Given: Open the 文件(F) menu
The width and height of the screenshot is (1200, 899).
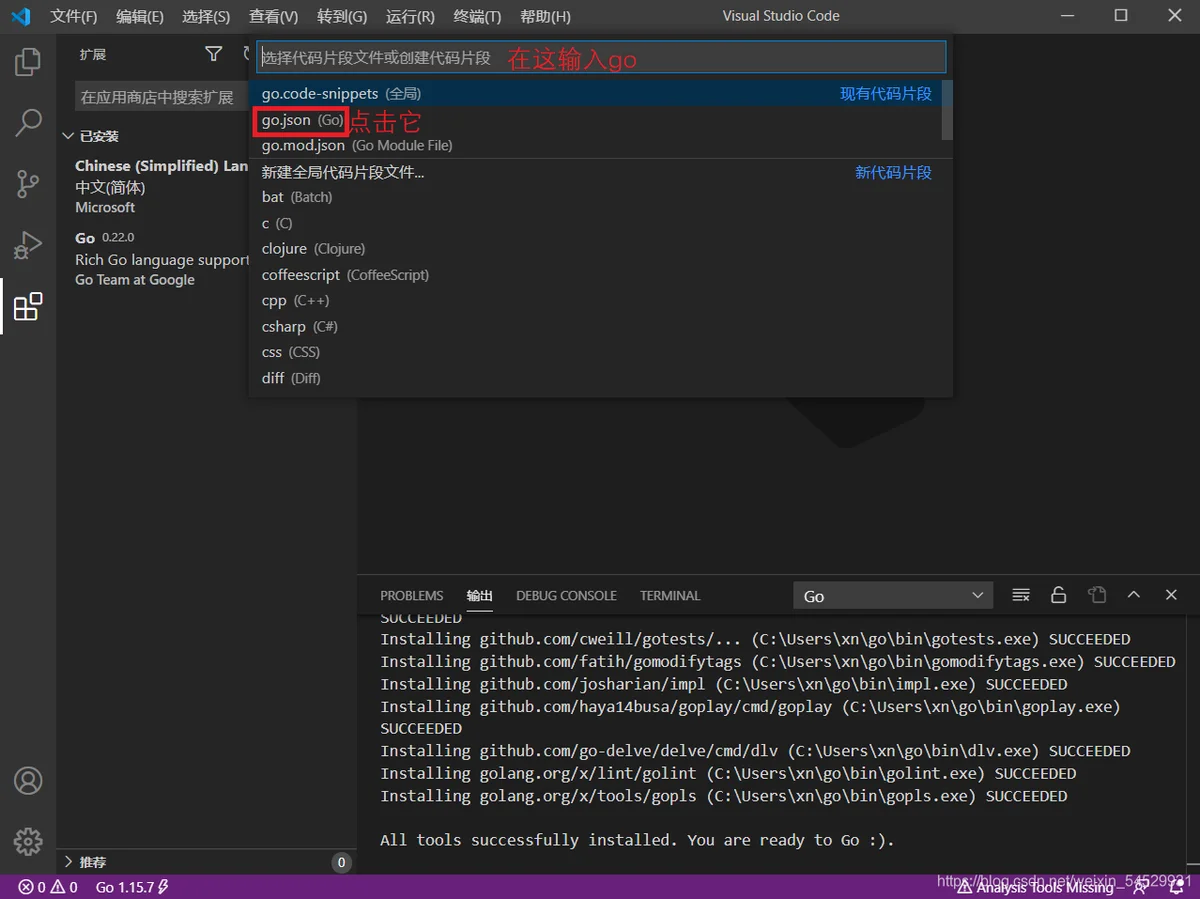Looking at the screenshot, I should tap(74, 16).
